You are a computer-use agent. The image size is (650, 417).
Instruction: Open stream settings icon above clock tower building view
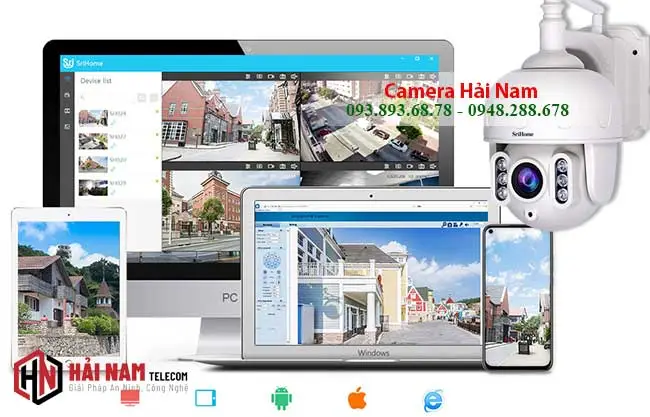pos(248,166)
